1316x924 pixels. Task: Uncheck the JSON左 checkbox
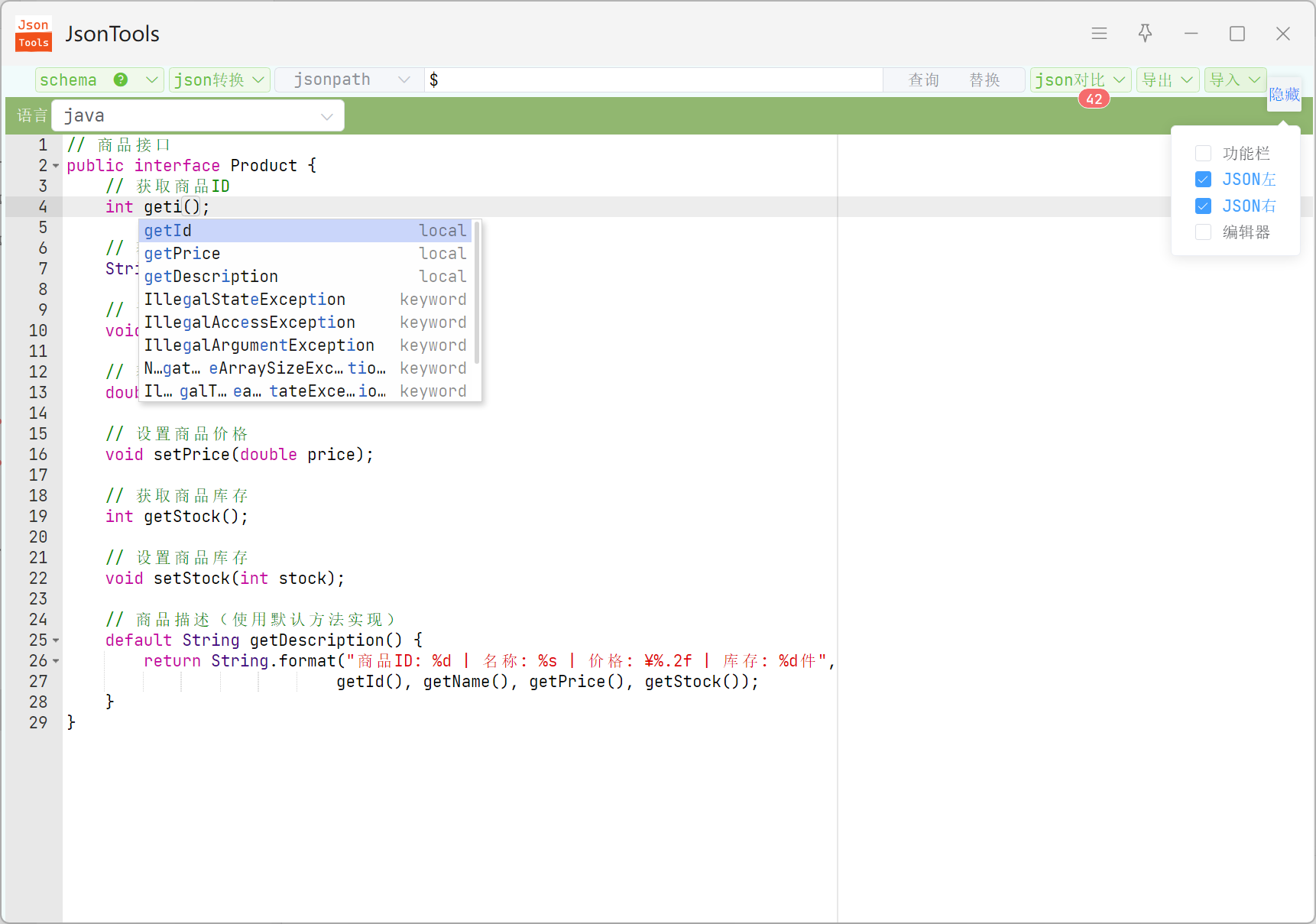[1203, 180]
